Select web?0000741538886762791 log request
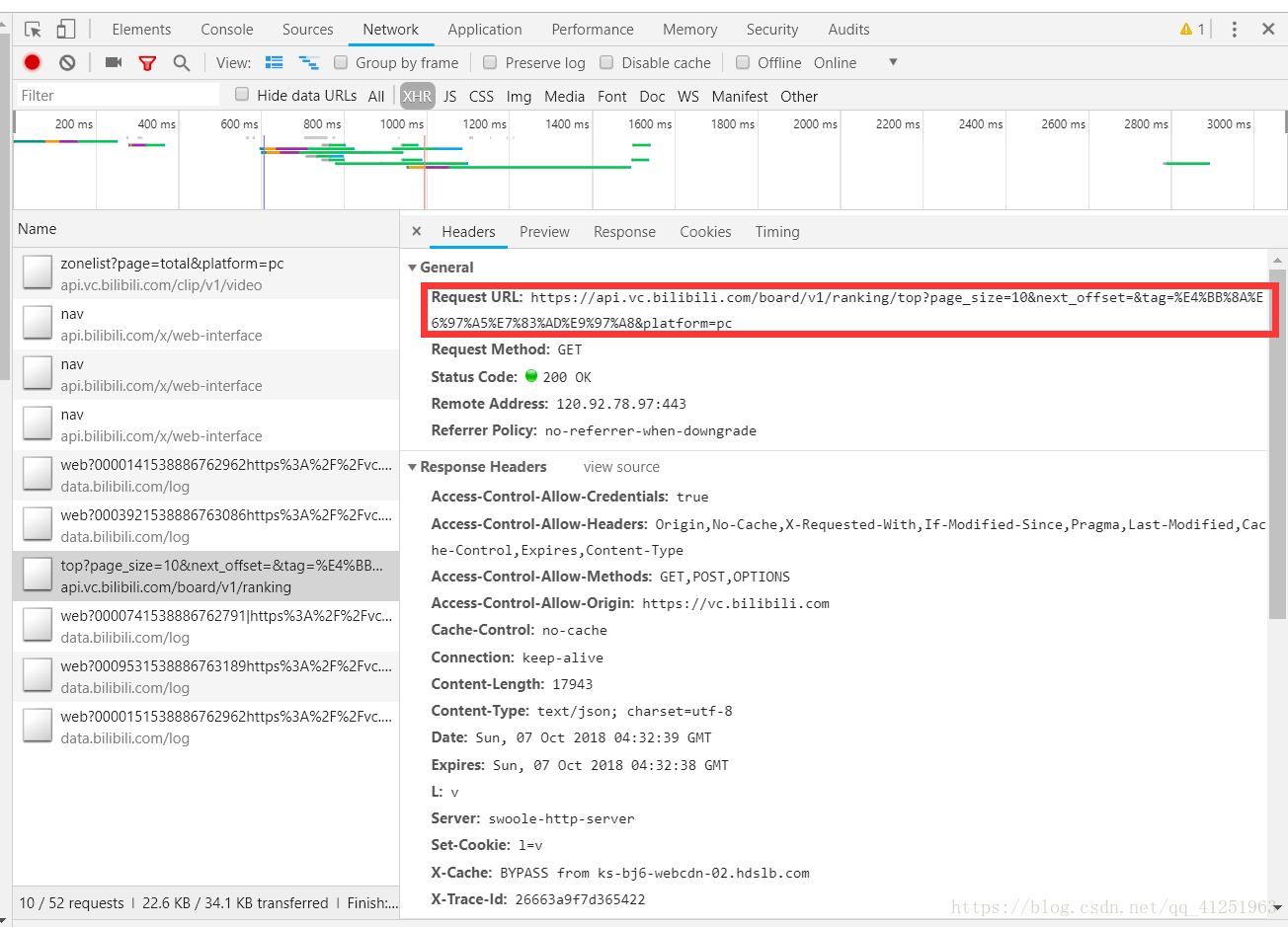This screenshot has height=927, width=1288. tap(205, 626)
